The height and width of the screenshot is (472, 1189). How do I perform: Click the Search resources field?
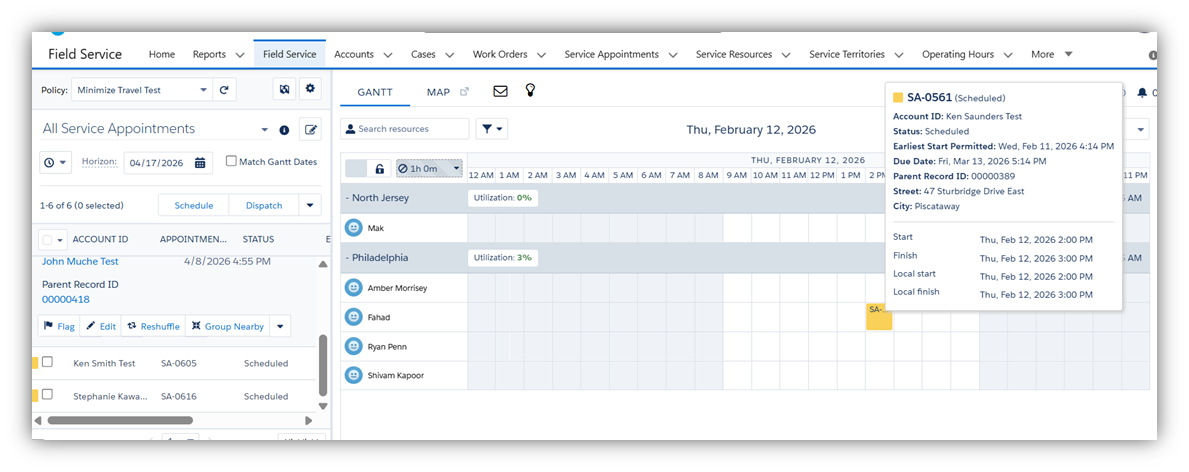[x=405, y=129]
